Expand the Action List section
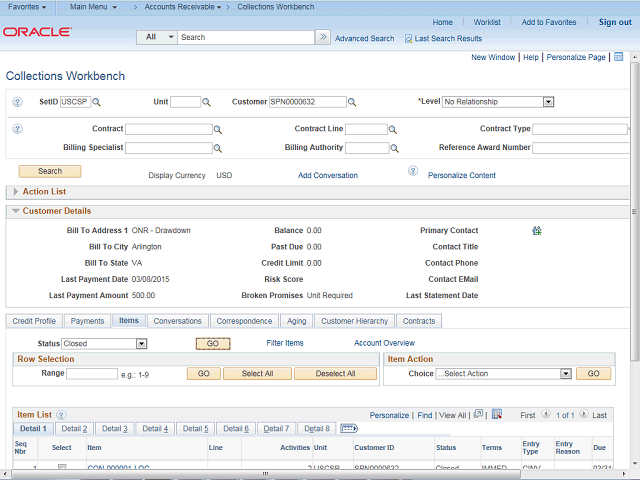Image resolution: width=640 pixels, height=480 pixels. click(x=15, y=191)
